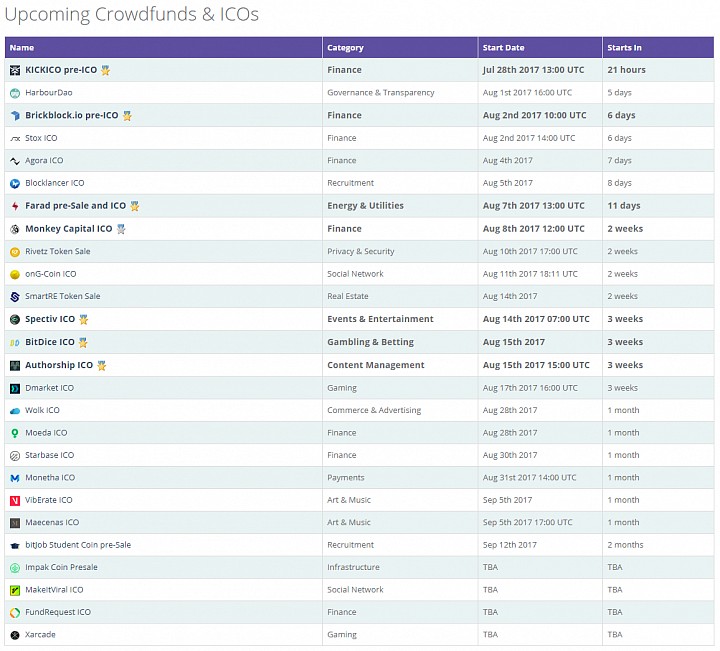
Task: Click the gold medal badge beside KICKICO pre-ICO
Action: (x=106, y=70)
